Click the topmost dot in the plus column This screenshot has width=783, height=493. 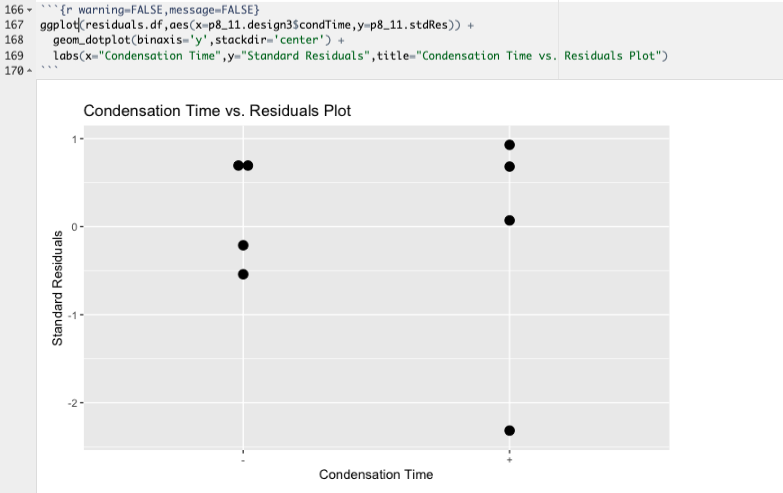510,145
